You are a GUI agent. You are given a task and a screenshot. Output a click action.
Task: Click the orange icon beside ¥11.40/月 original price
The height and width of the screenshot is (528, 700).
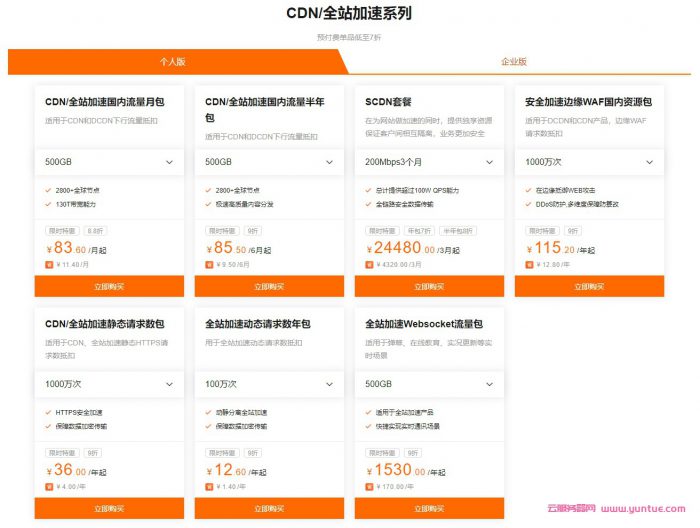point(50,265)
